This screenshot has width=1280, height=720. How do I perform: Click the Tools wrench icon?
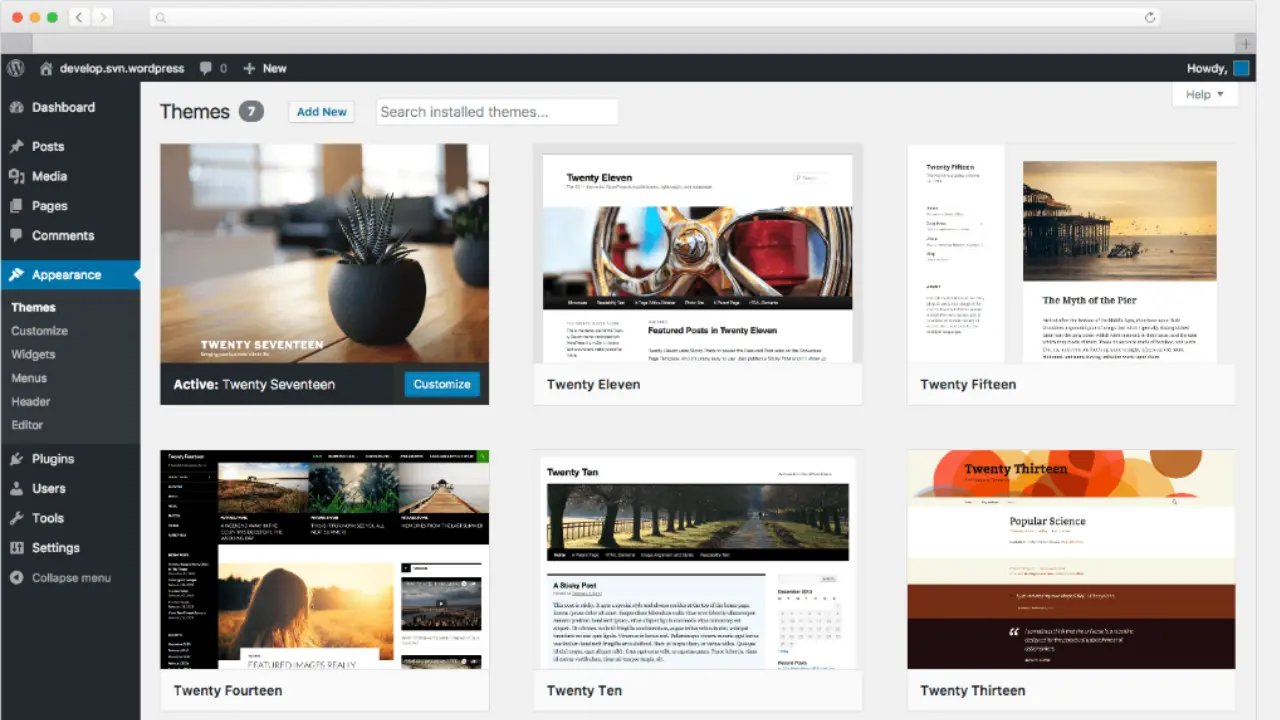coord(16,518)
